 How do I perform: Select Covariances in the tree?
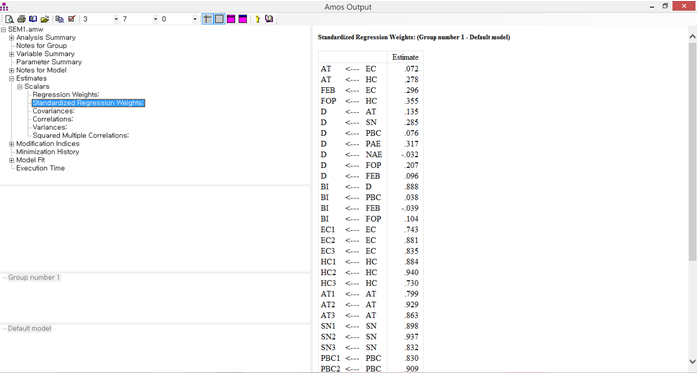(x=53, y=111)
